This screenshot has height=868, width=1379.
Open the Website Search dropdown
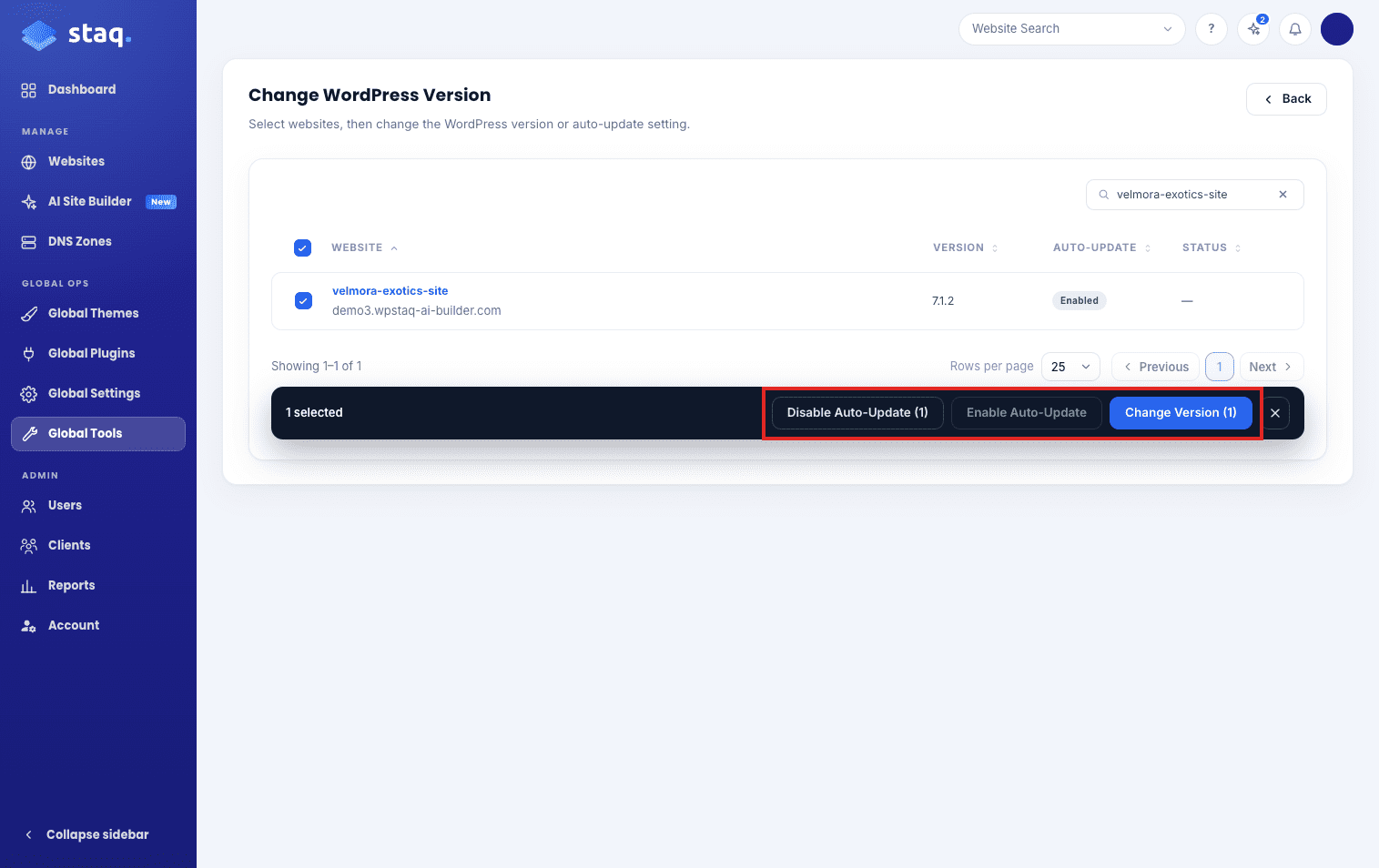1071,28
